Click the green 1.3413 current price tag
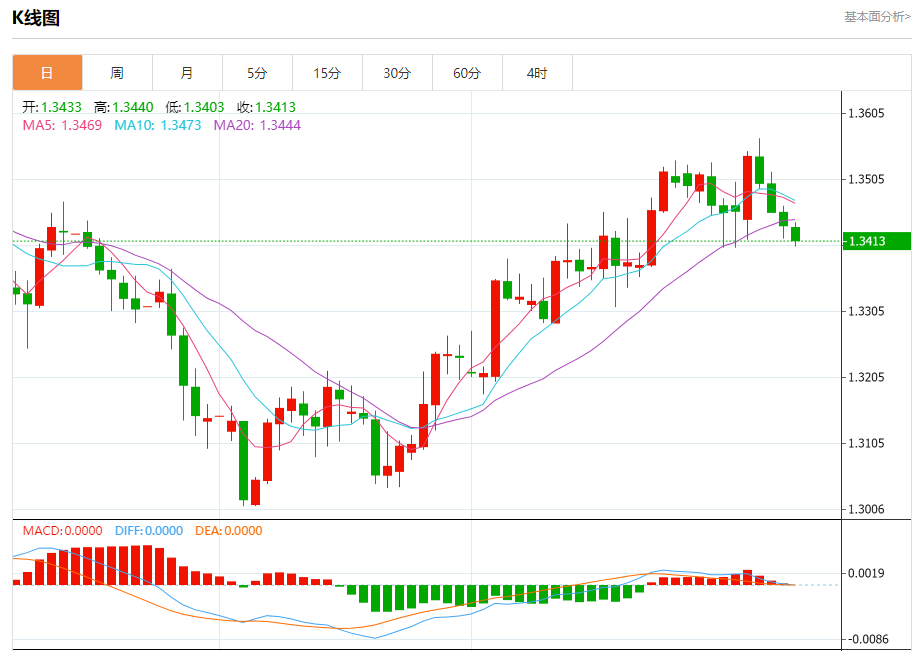The image size is (915, 651). click(x=874, y=241)
